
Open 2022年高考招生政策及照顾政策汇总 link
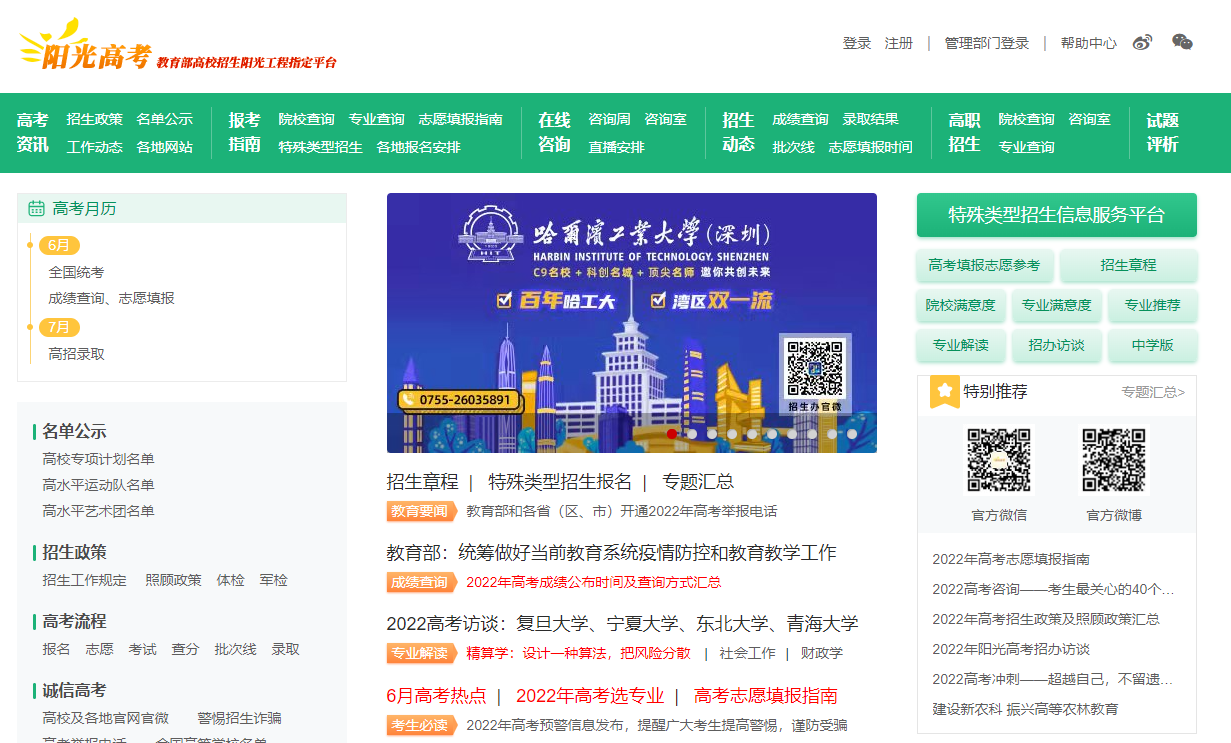[x=1046, y=619]
